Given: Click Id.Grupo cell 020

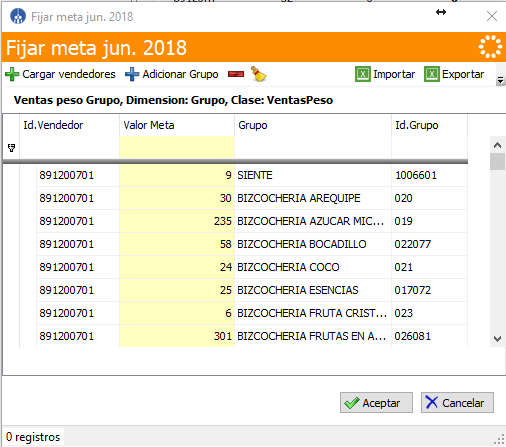Looking at the screenshot, I should pyautogui.click(x=430, y=198).
